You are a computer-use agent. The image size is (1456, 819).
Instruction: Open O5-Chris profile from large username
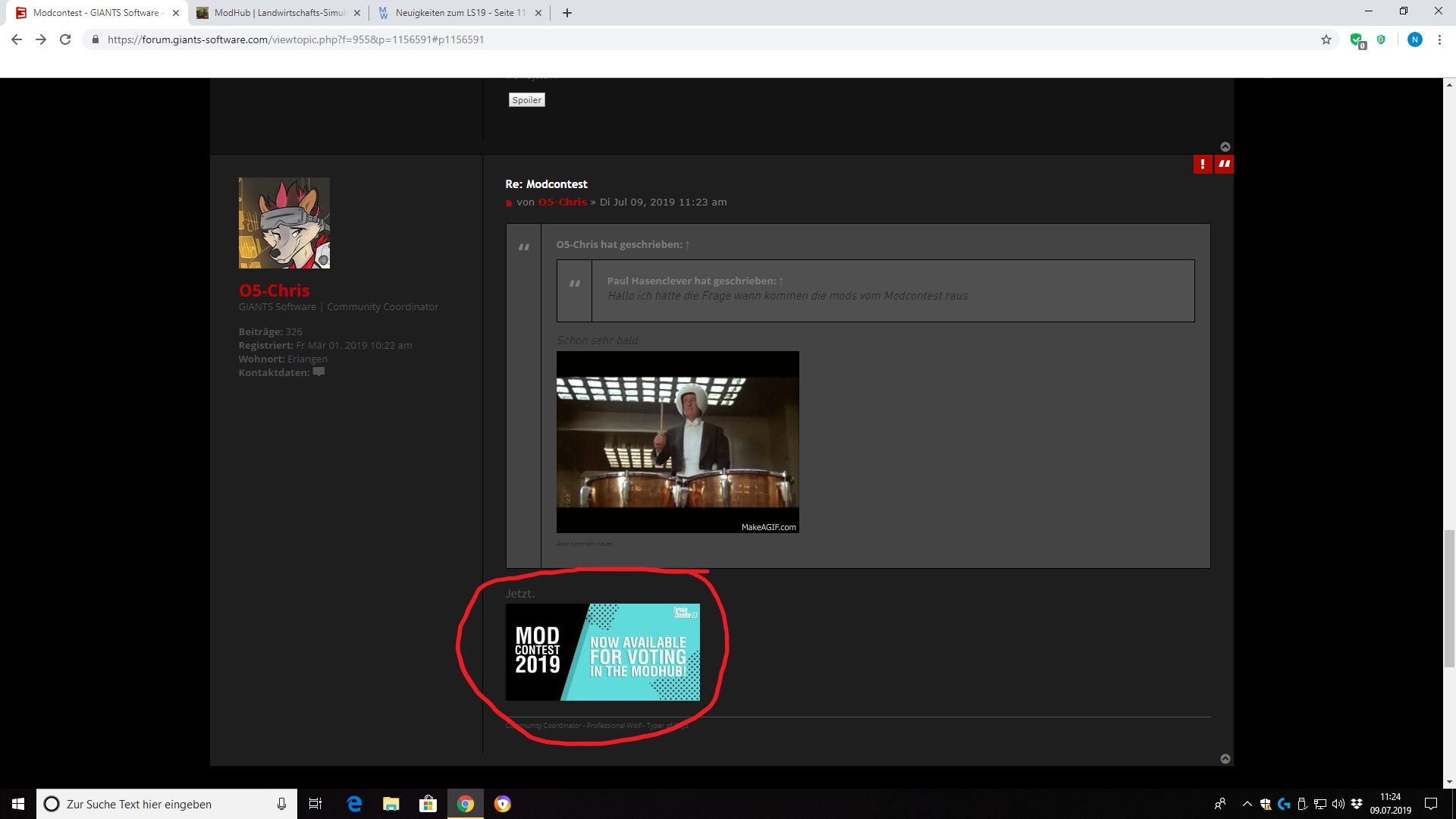coord(274,290)
